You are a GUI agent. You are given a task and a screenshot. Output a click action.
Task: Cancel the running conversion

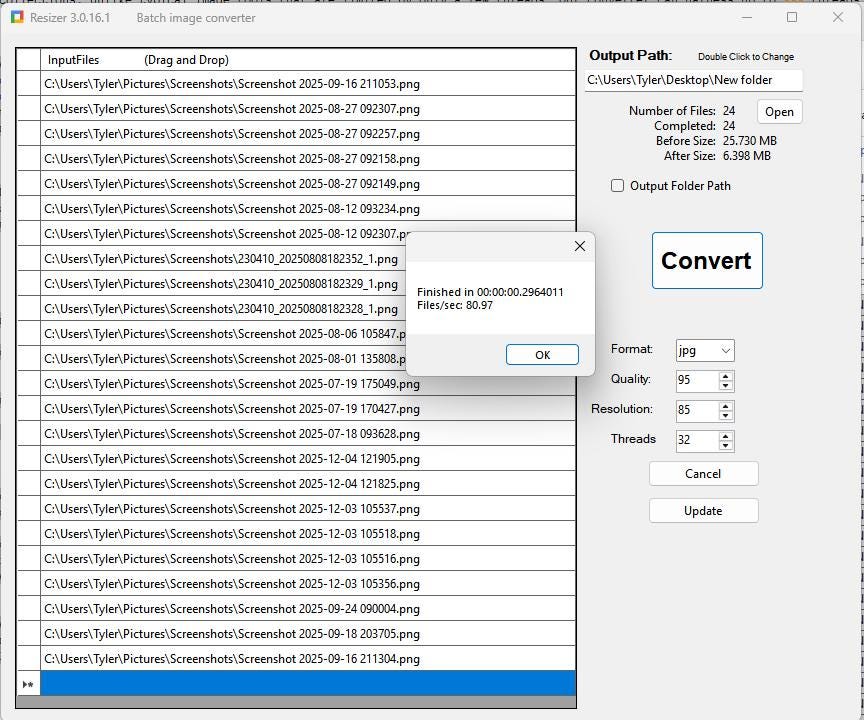pos(703,474)
